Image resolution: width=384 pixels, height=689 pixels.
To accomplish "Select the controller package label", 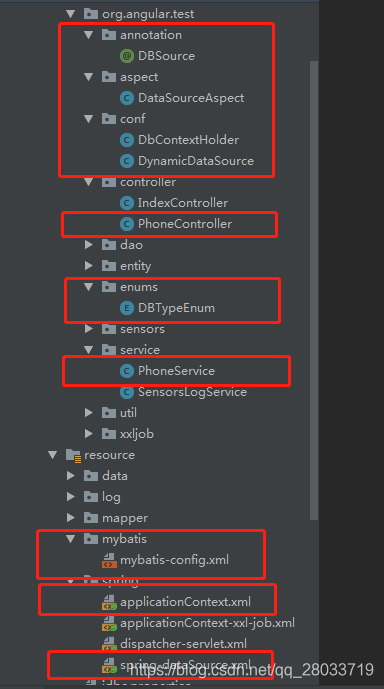I will click(148, 182).
